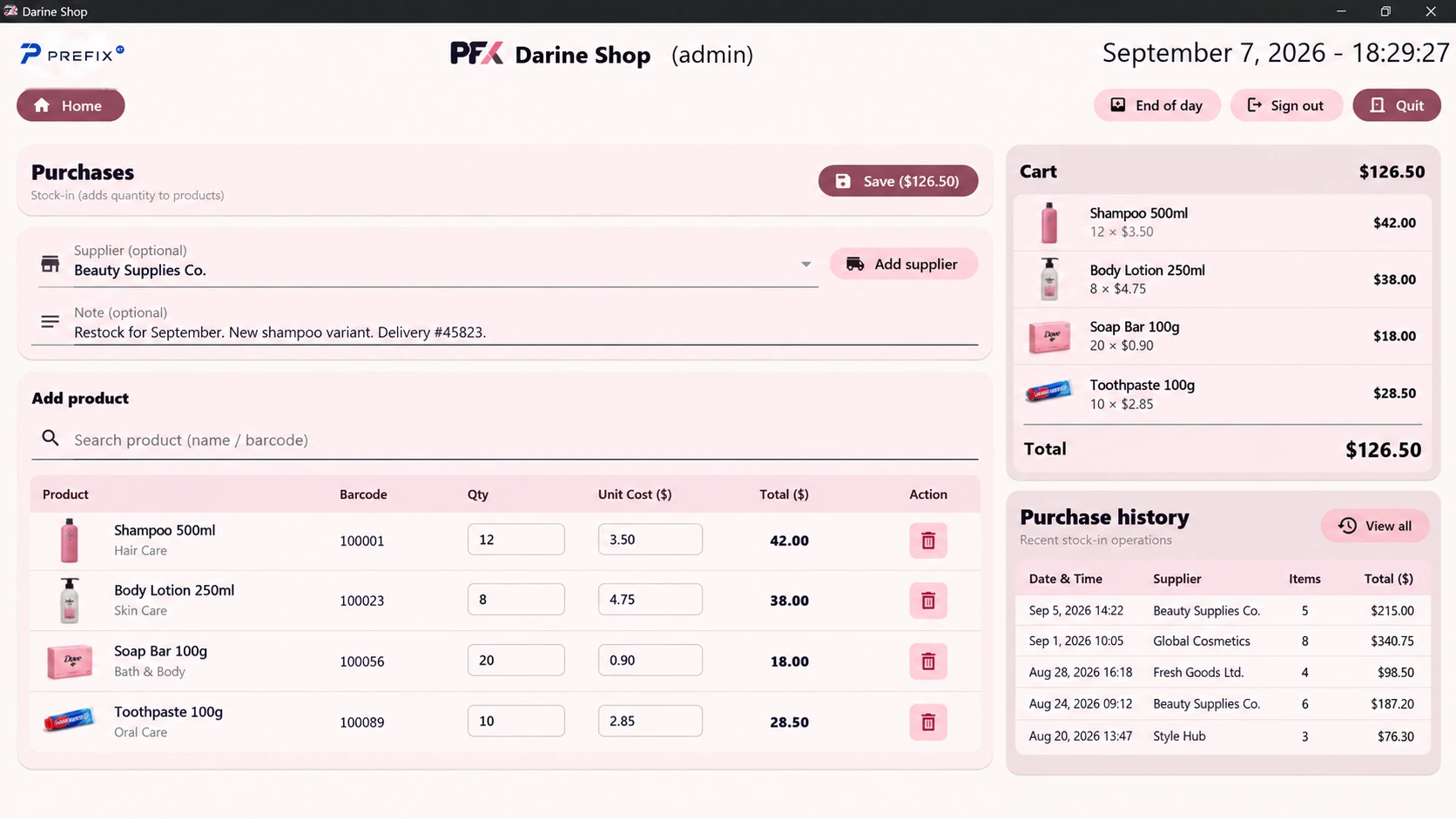Click the search magnifier icon

(x=51, y=439)
